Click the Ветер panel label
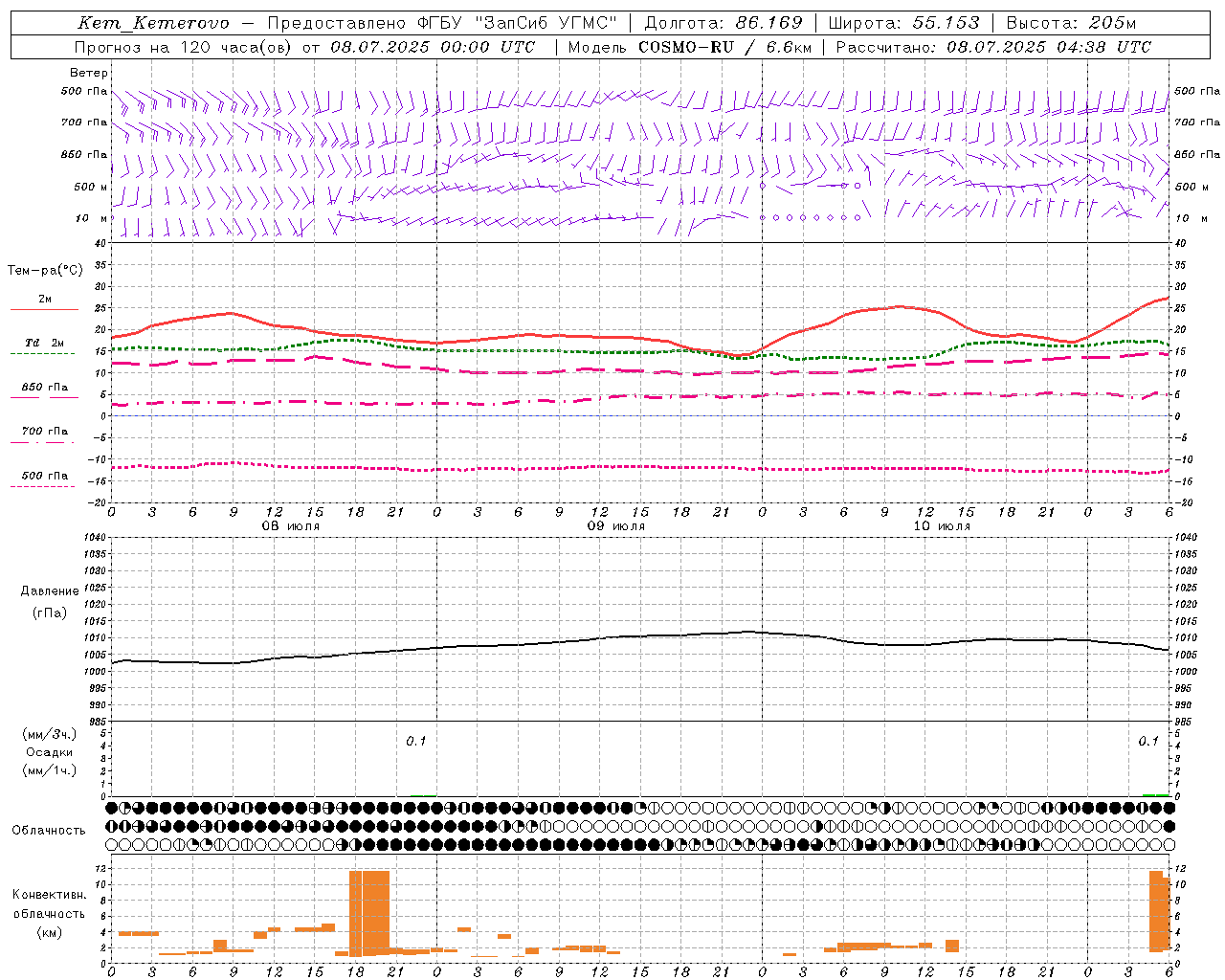1225x980 pixels. pyautogui.click(x=89, y=73)
